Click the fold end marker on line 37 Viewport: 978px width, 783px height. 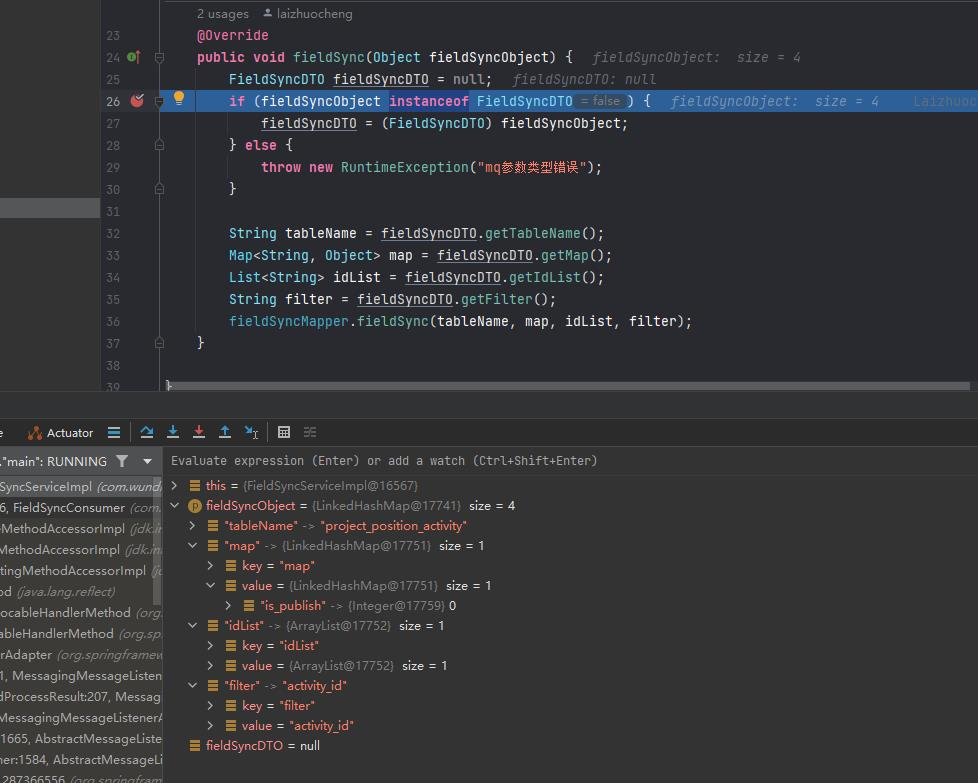[159, 343]
